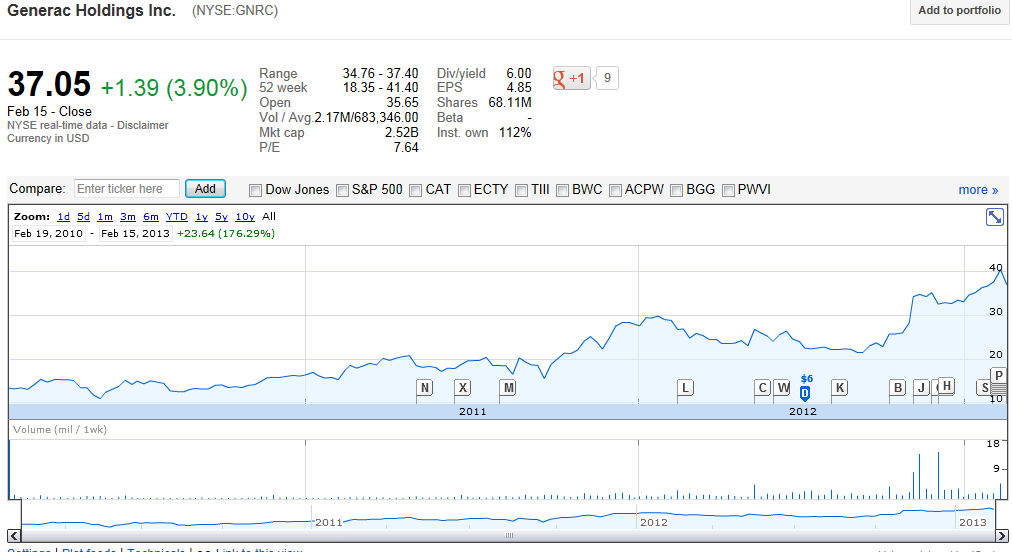The image size is (1012, 553).
Task: Focus the Enter ticker here field
Action: [126, 188]
